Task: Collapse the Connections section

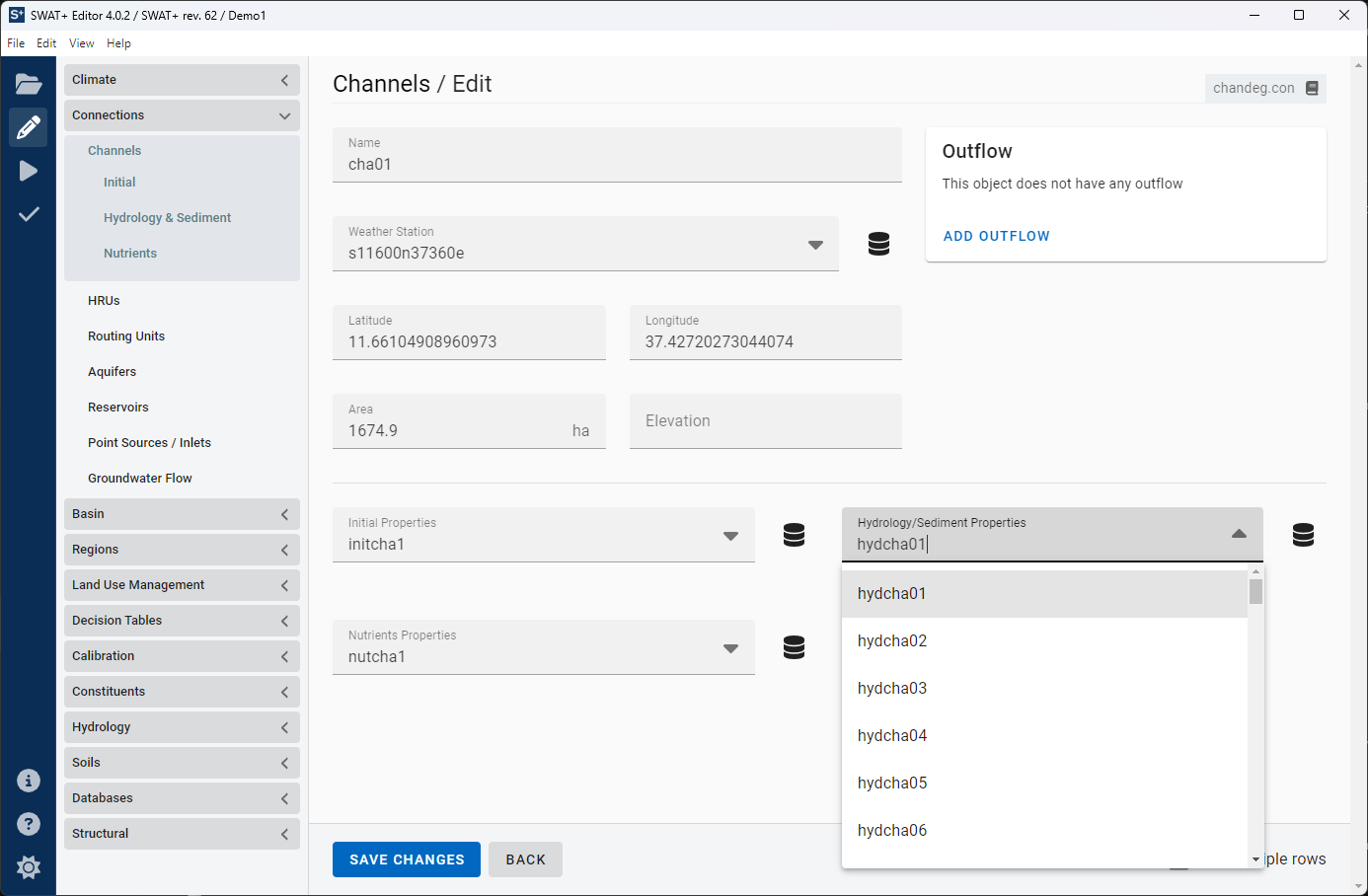Action: click(182, 115)
